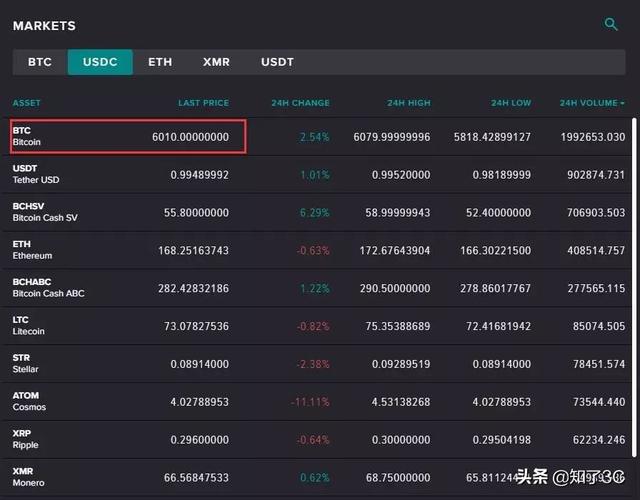This screenshot has height=500, width=640.
Task: Select the Litecoin asset row
Action: coord(316,326)
